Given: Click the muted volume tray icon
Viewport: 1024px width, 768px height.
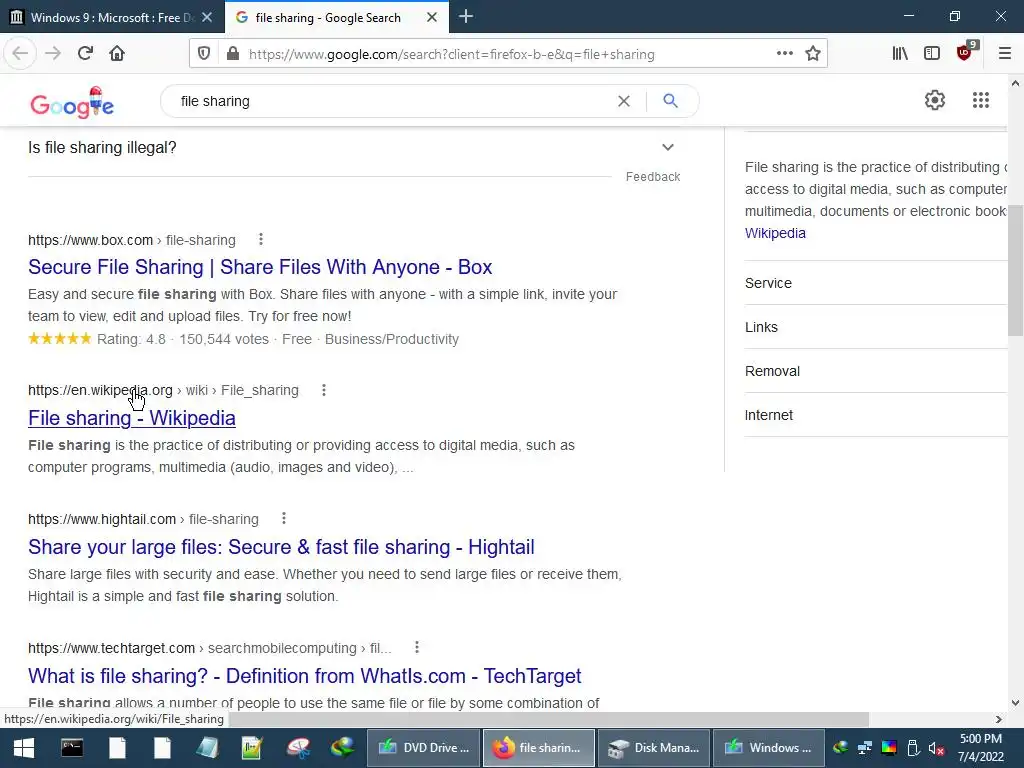Looking at the screenshot, I should pyautogui.click(x=936, y=748).
